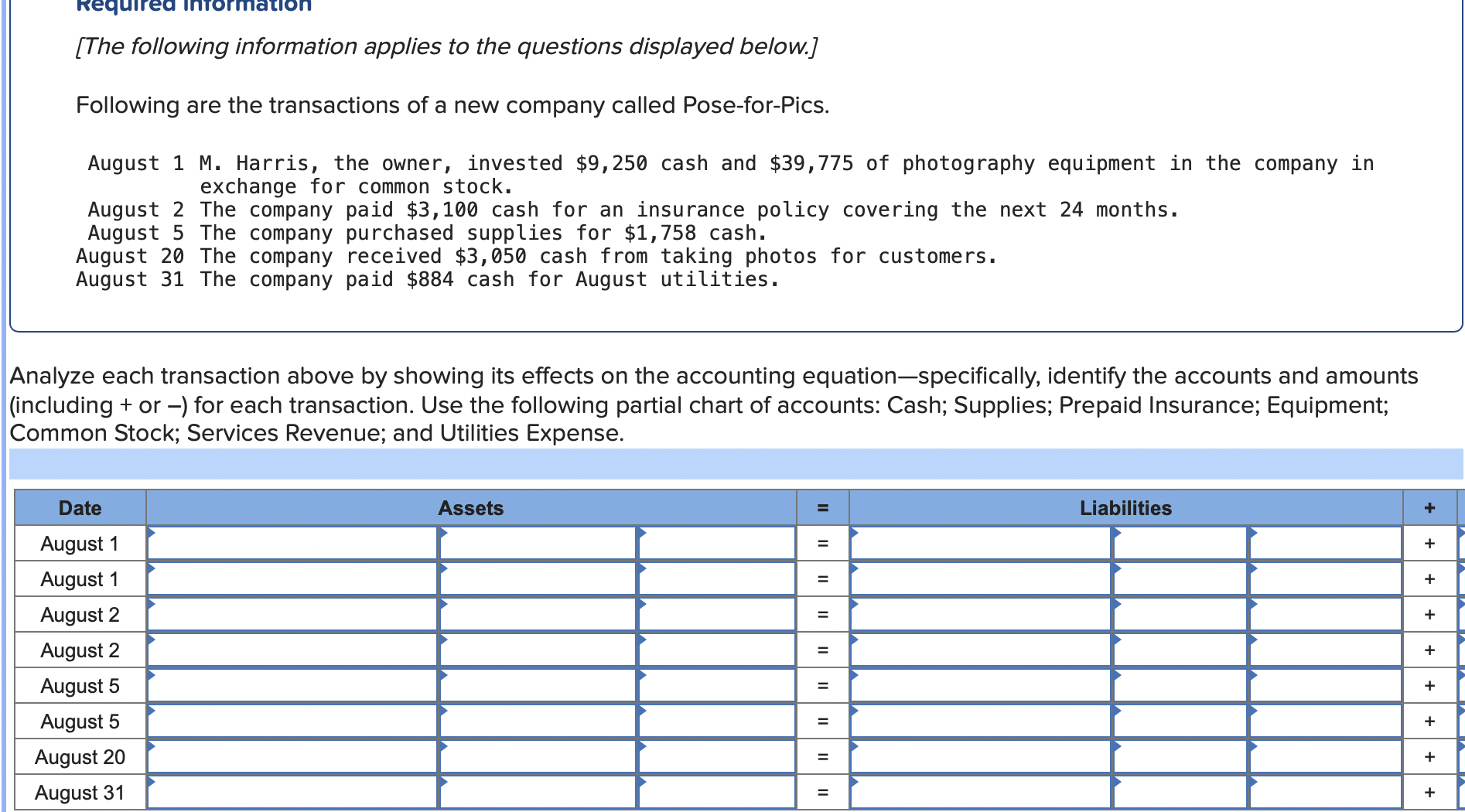Click the rightmost assets cell in upper August 1 row
The image size is (1465, 812).
click(717, 543)
